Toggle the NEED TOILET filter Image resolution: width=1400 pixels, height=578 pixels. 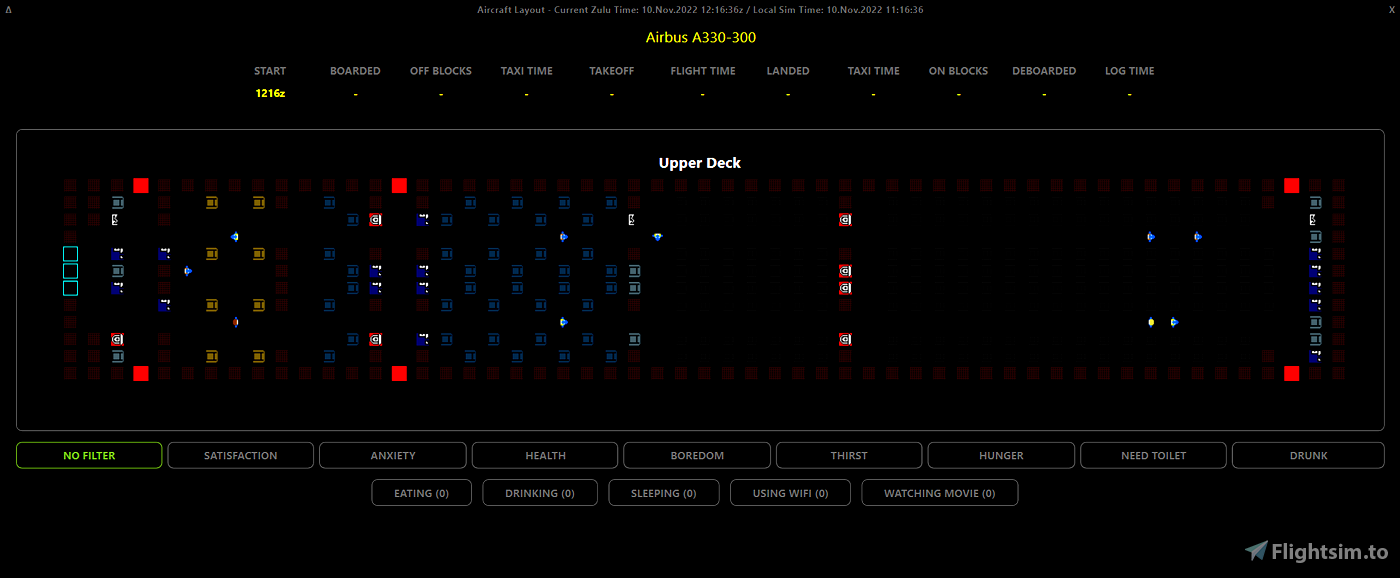1153,455
